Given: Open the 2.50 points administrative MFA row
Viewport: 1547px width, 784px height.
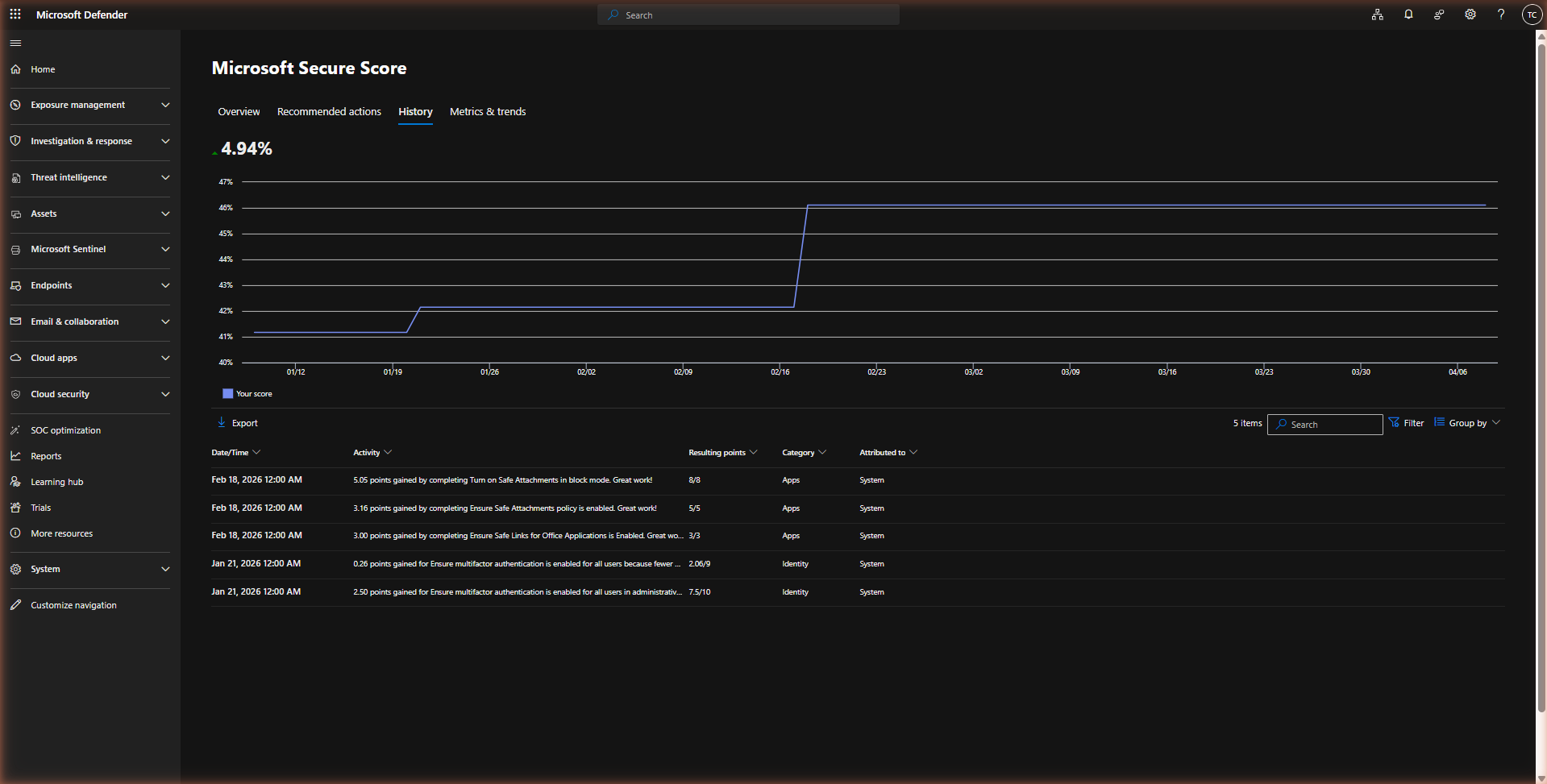Looking at the screenshot, I should (858, 592).
